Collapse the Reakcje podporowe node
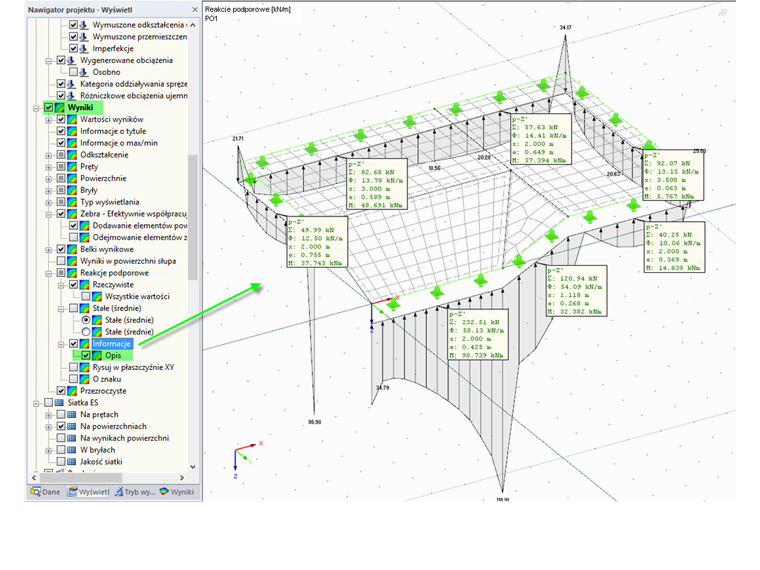Screen dimensions: 760x570 48,273
